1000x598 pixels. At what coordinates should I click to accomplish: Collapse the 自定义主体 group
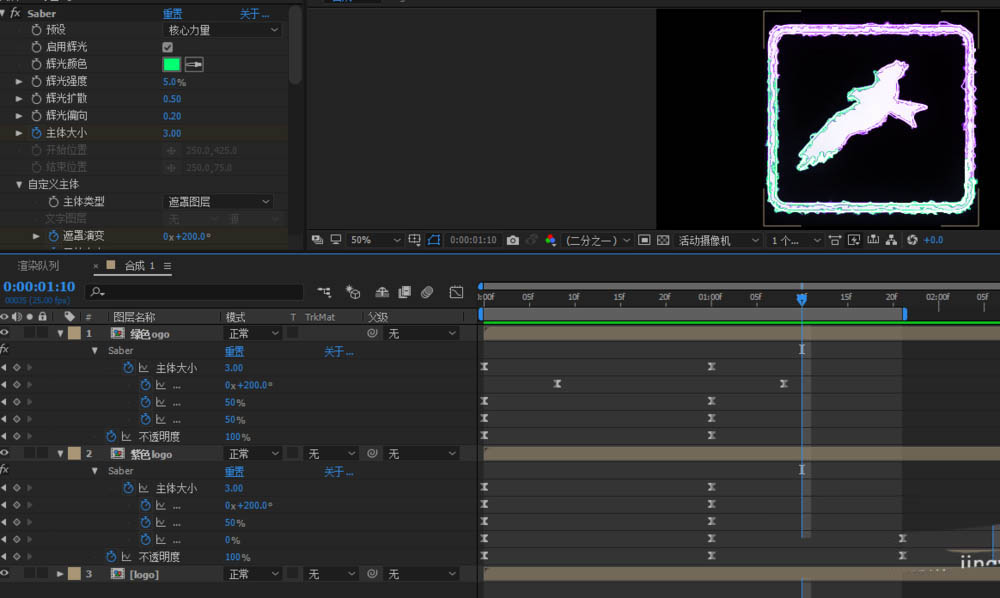click(19, 184)
